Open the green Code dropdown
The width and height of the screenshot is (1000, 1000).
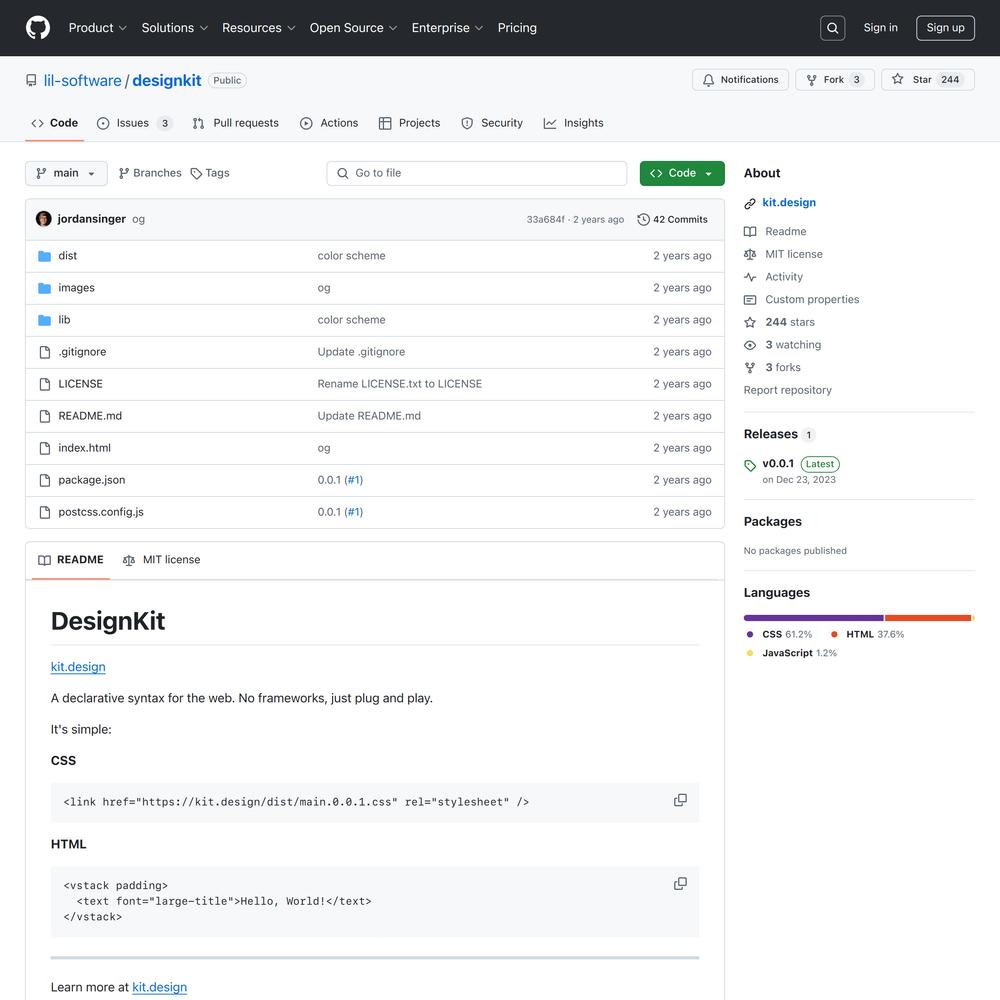tap(682, 173)
